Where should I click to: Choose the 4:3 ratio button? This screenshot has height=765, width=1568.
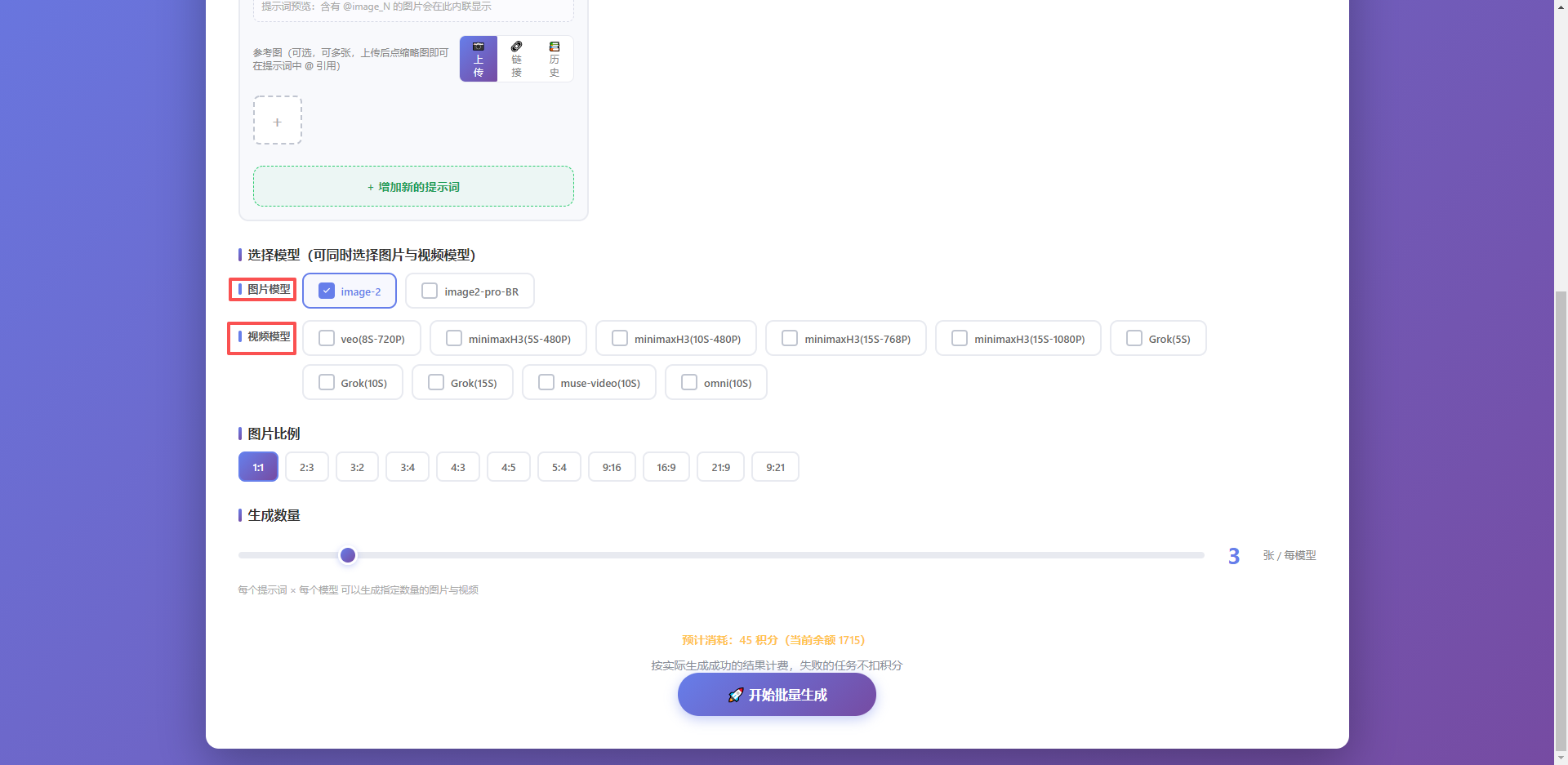pos(458,467)
